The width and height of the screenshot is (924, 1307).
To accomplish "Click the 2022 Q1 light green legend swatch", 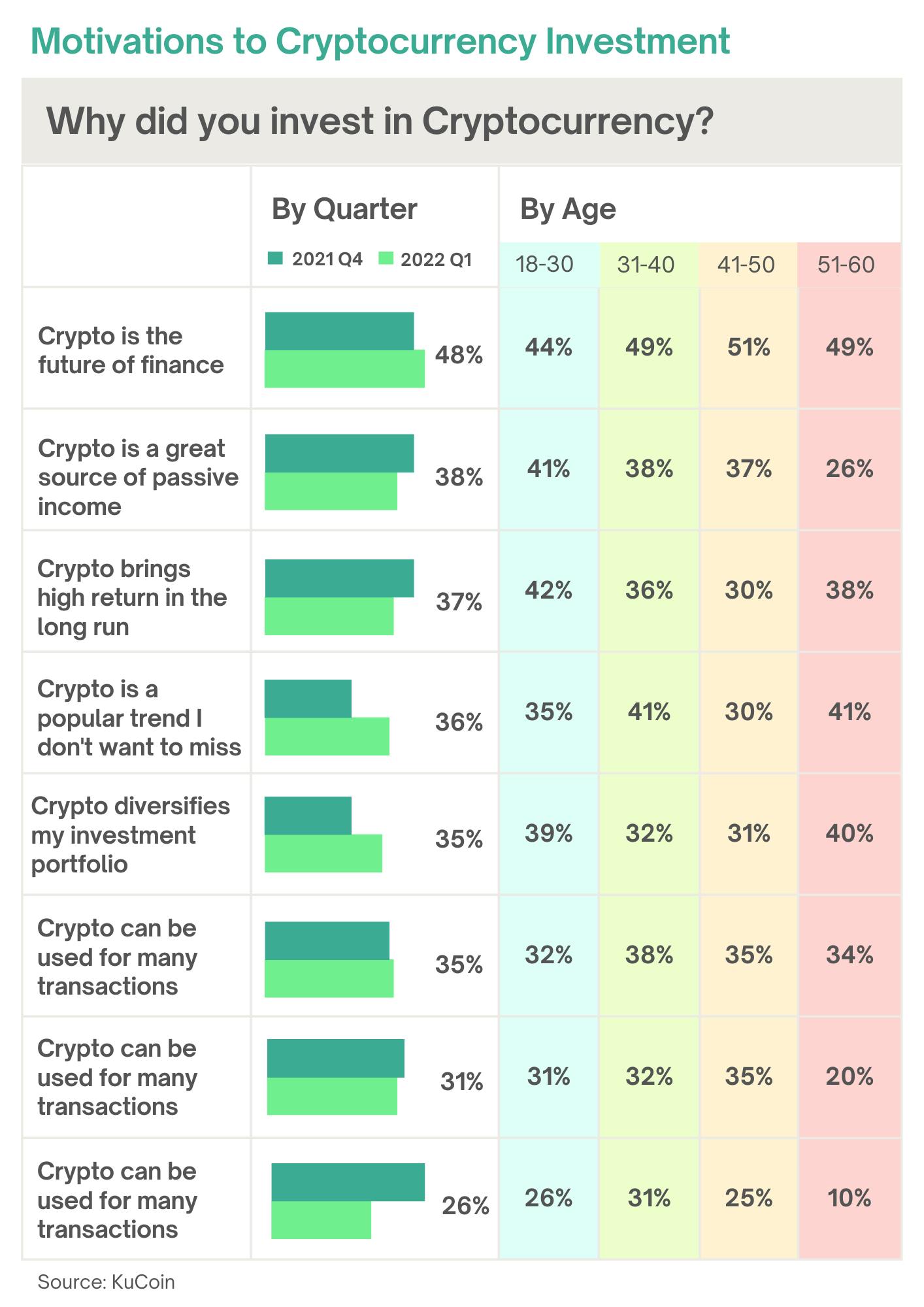I will pyautogui.click(x=386, y=258).
